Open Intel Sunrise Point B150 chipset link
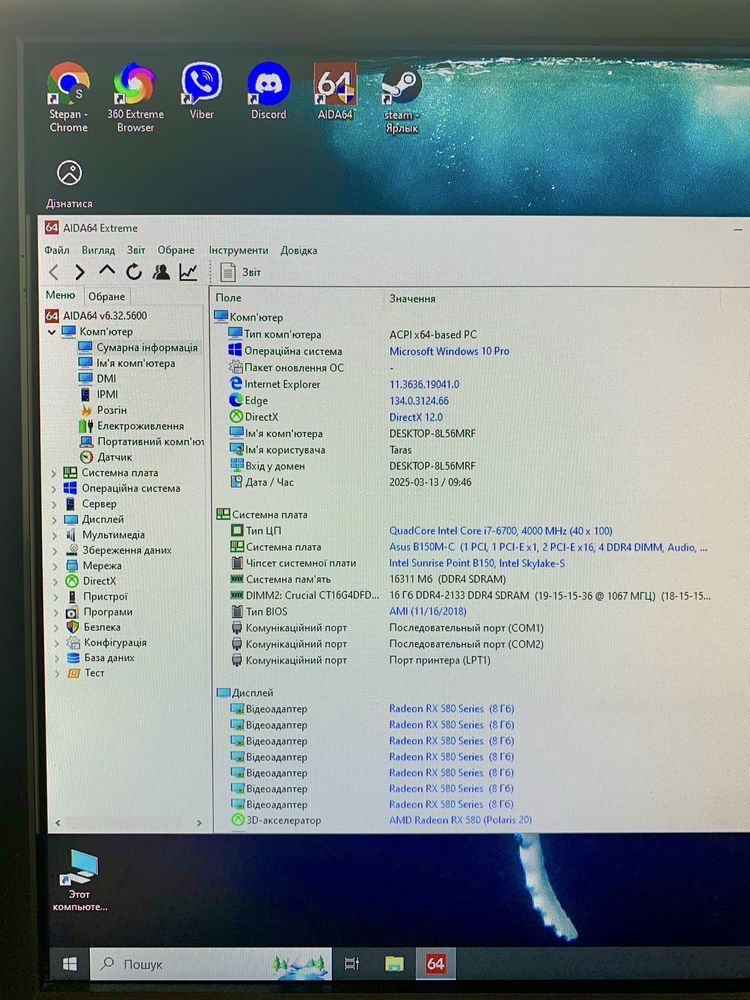 (x=477, y=563)
